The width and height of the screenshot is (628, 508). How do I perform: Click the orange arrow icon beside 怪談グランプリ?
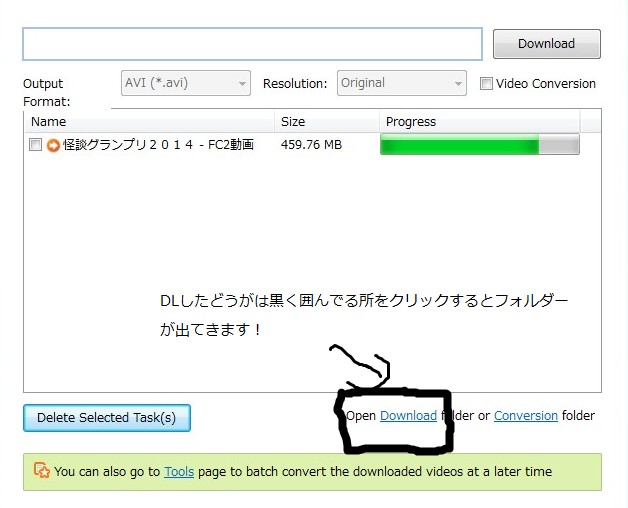tap(53, 145)
